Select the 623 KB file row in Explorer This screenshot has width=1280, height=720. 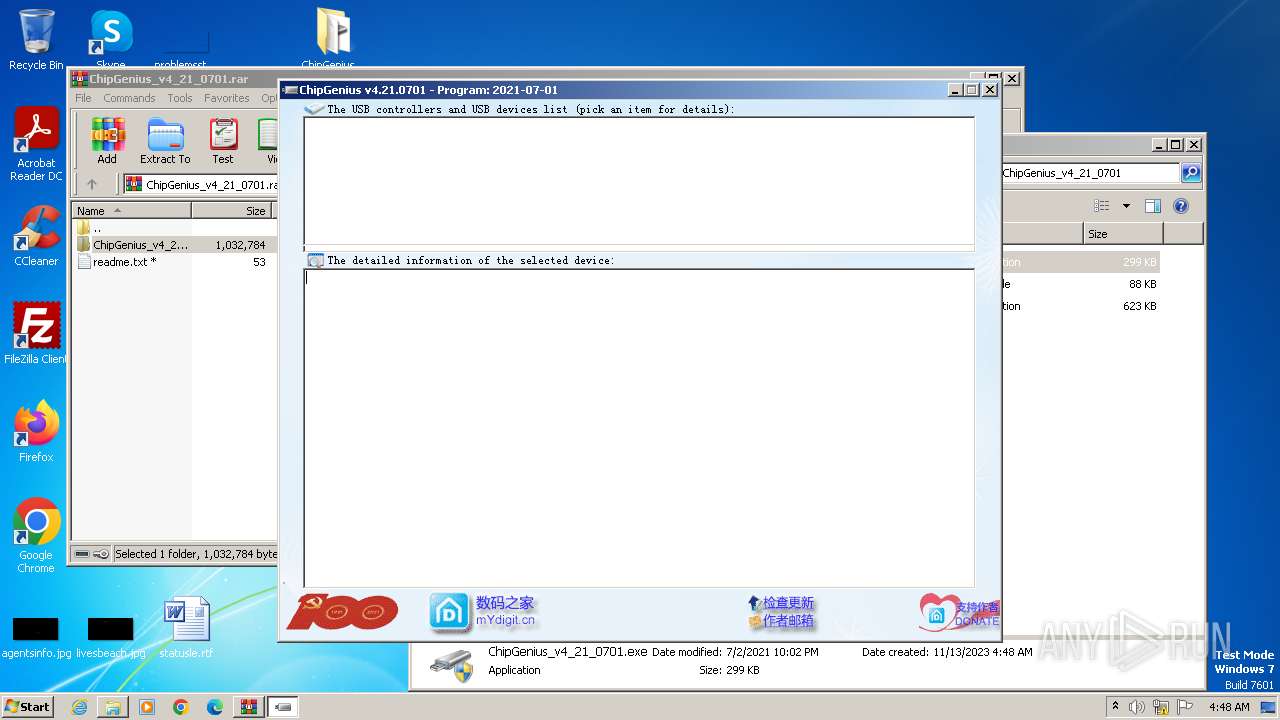(x=1080, y=306)
